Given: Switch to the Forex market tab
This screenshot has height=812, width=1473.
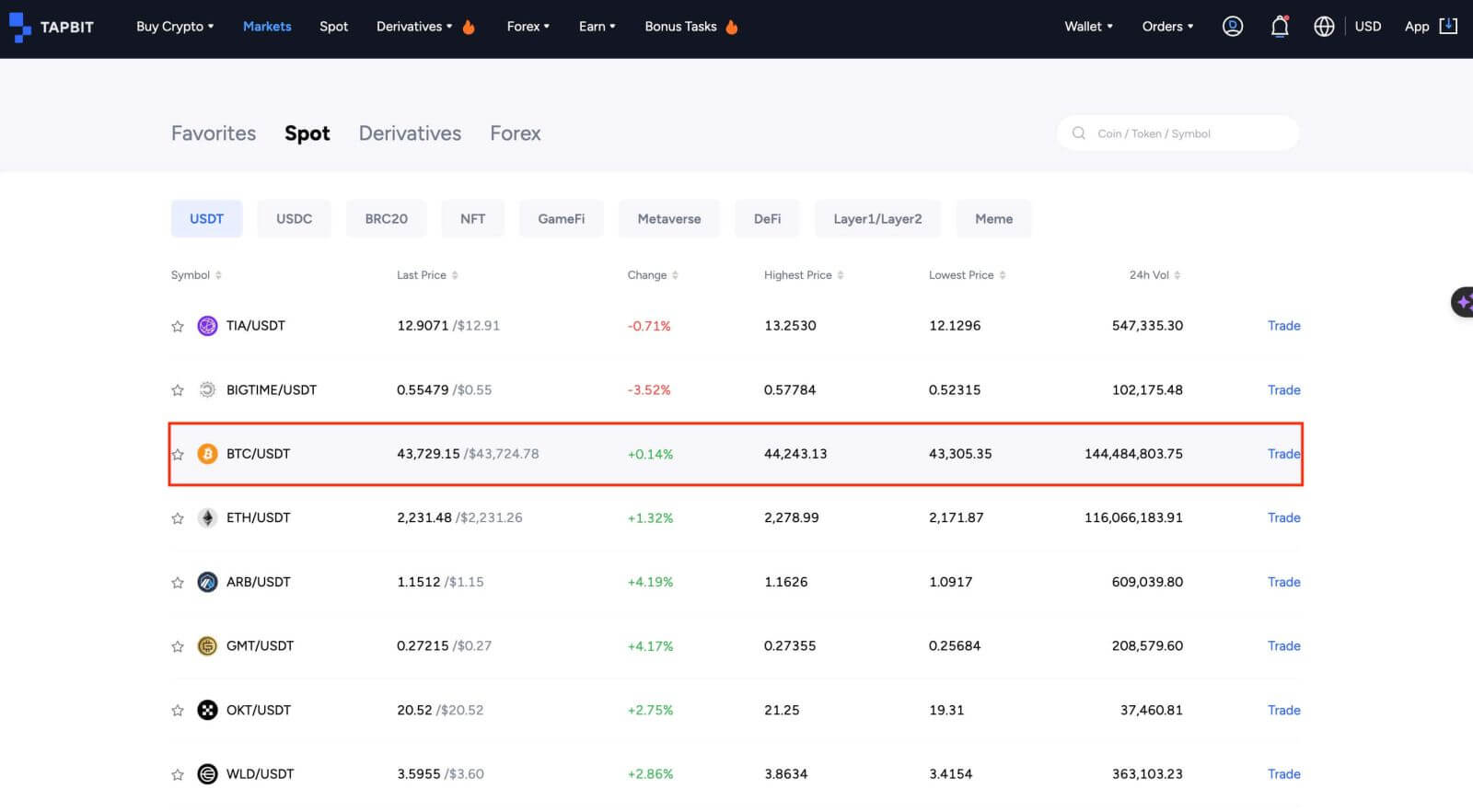Looking at the screenshot, I should pos(516,133).
